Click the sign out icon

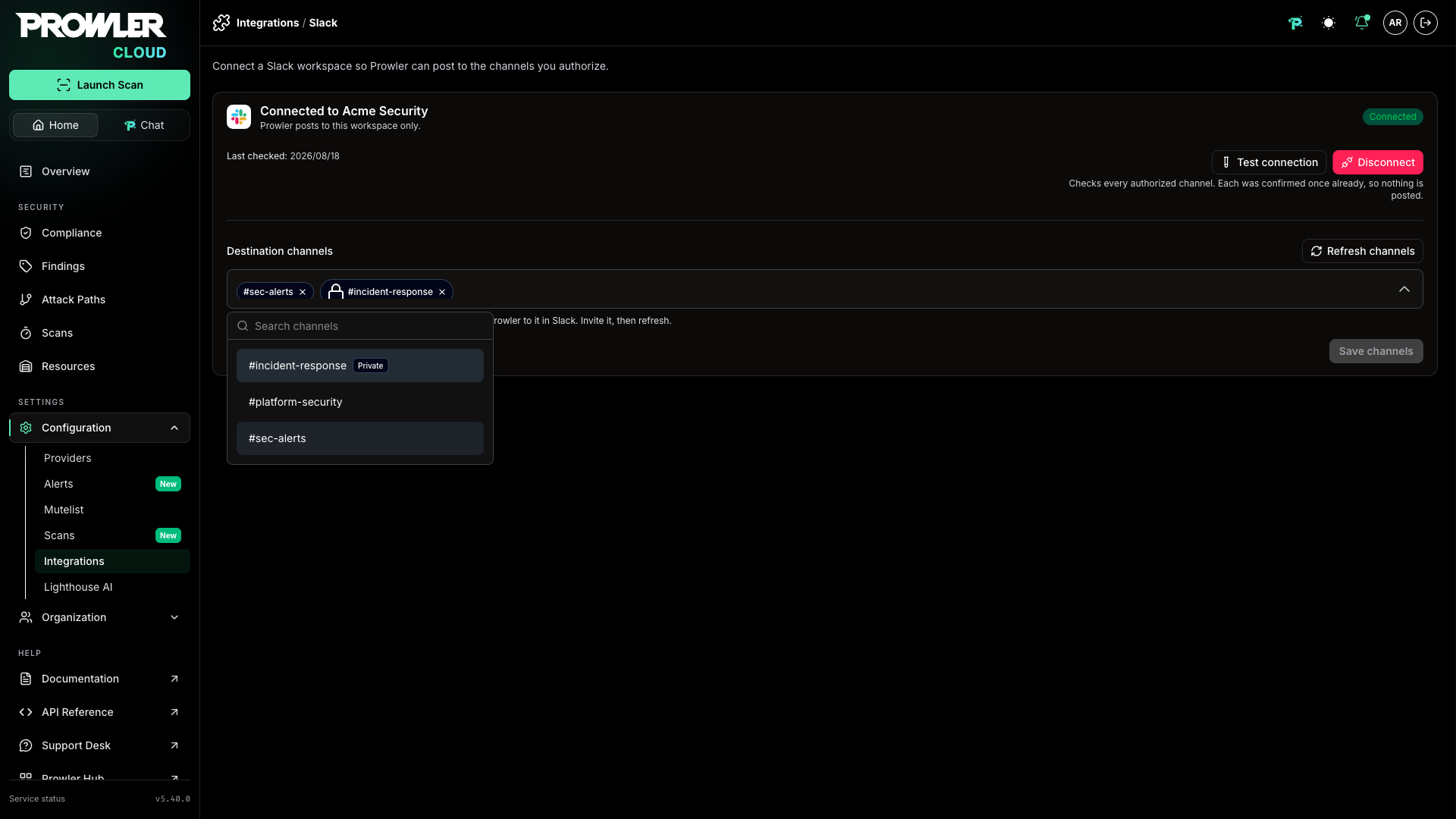1426,23
